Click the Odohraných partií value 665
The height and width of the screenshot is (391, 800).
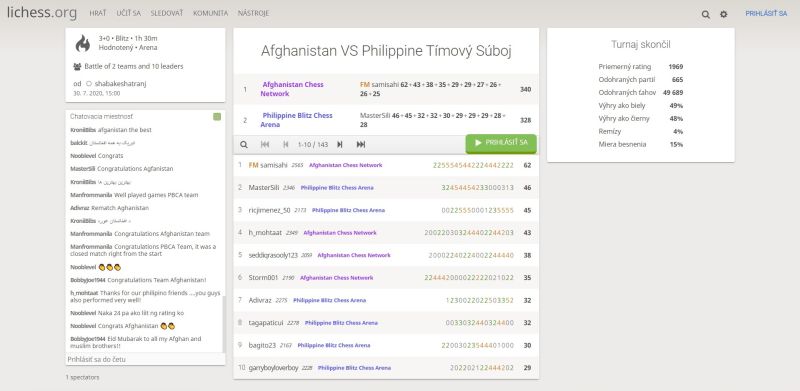tap(678, 80)
